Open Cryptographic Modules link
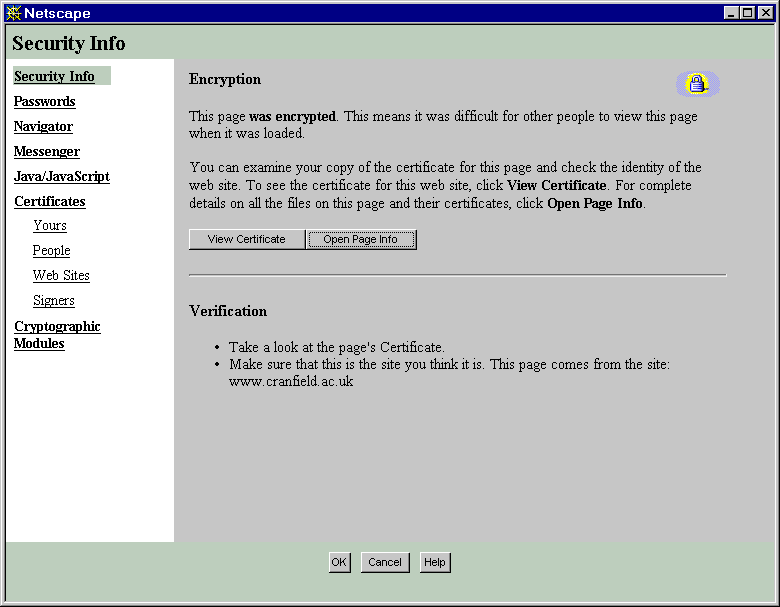780x607 pixels. (x=57, y=335)
